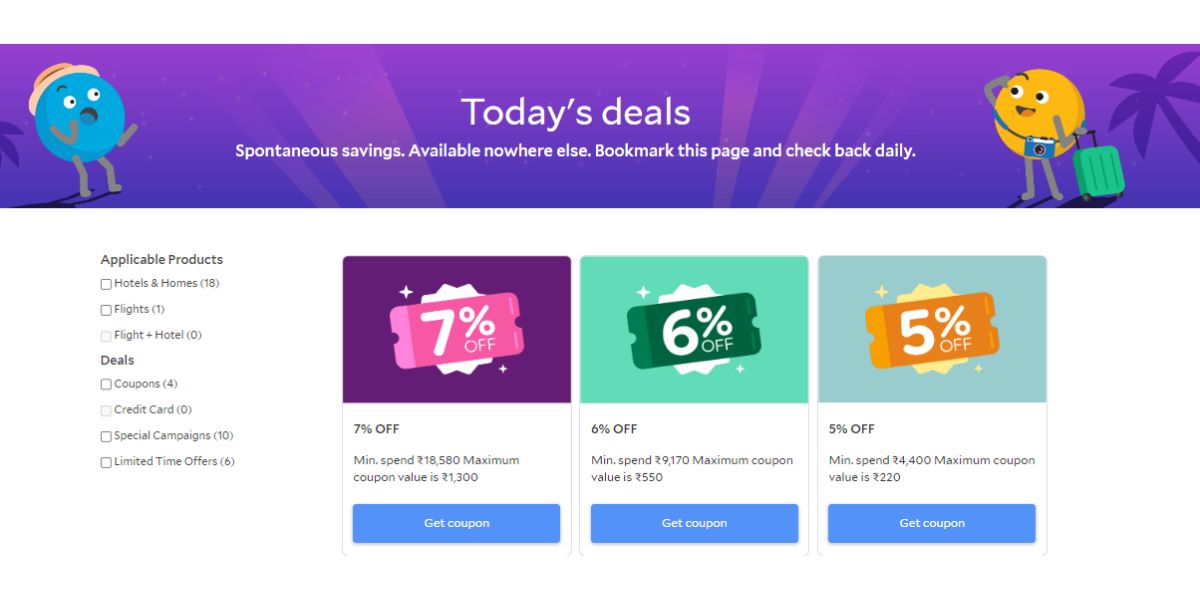Click the Deals section heading
Viewport: 1200px width, 600px height.
click(x=116, y=360)
